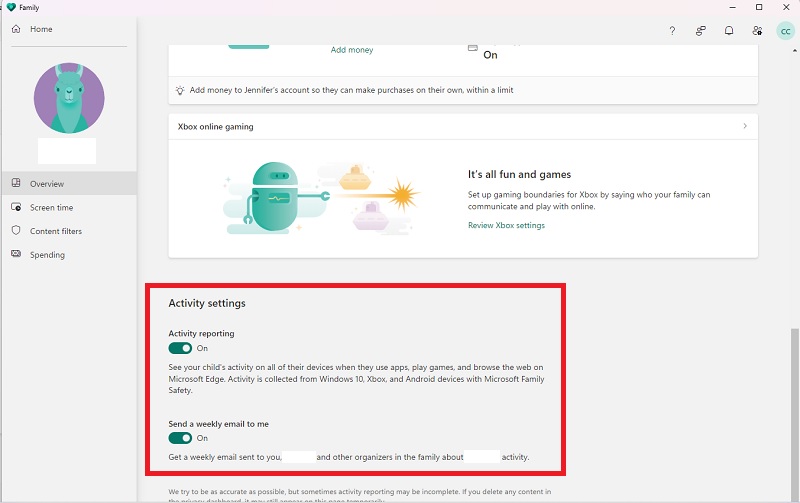
Task: Click the Activity settings heading
Action: 207,303
